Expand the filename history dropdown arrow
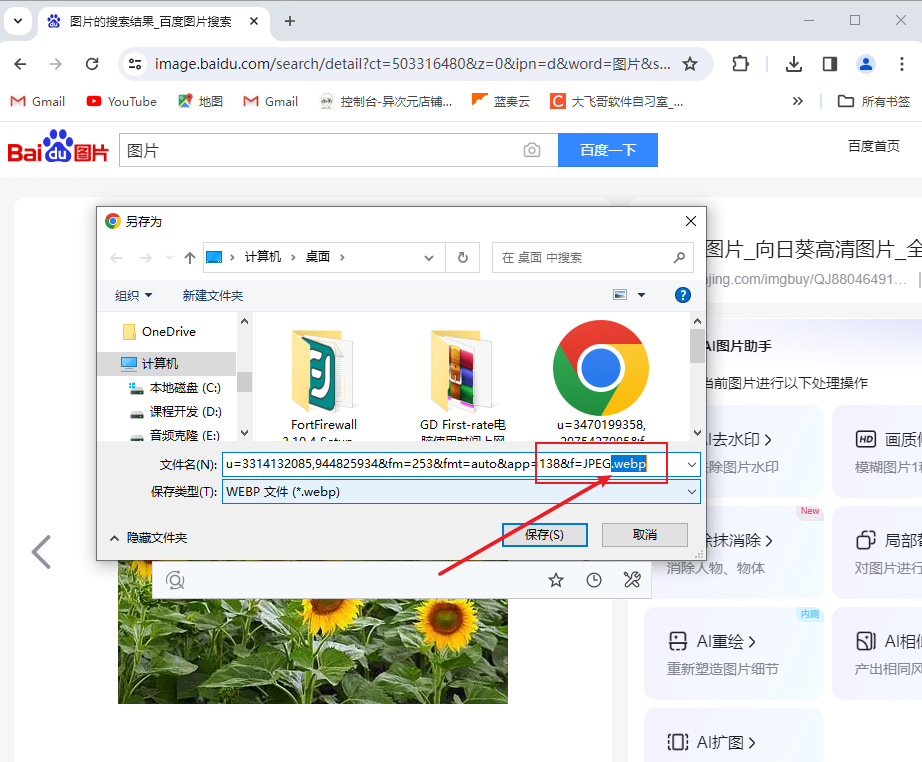922x762 pixels. (692, 464)
